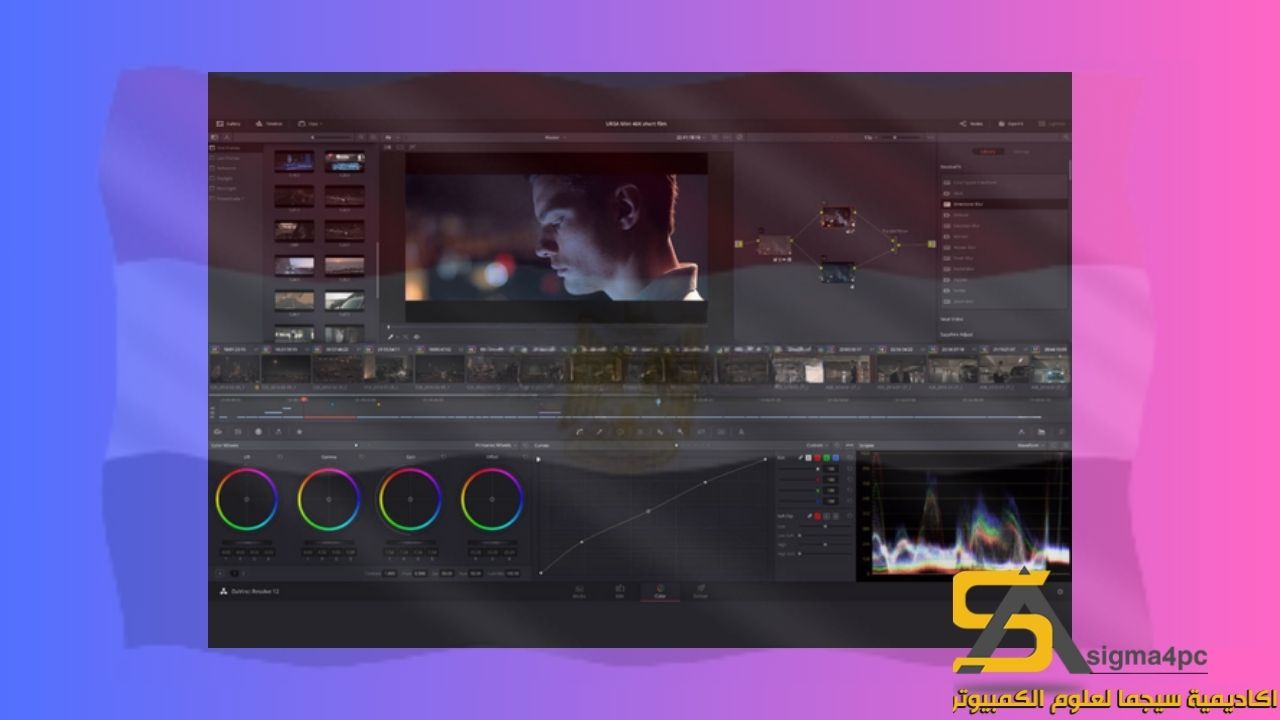The height and width of the screenshot is (720, 1280).
Task: Open the OpenFX Library tab
Action: coord(987,151)
